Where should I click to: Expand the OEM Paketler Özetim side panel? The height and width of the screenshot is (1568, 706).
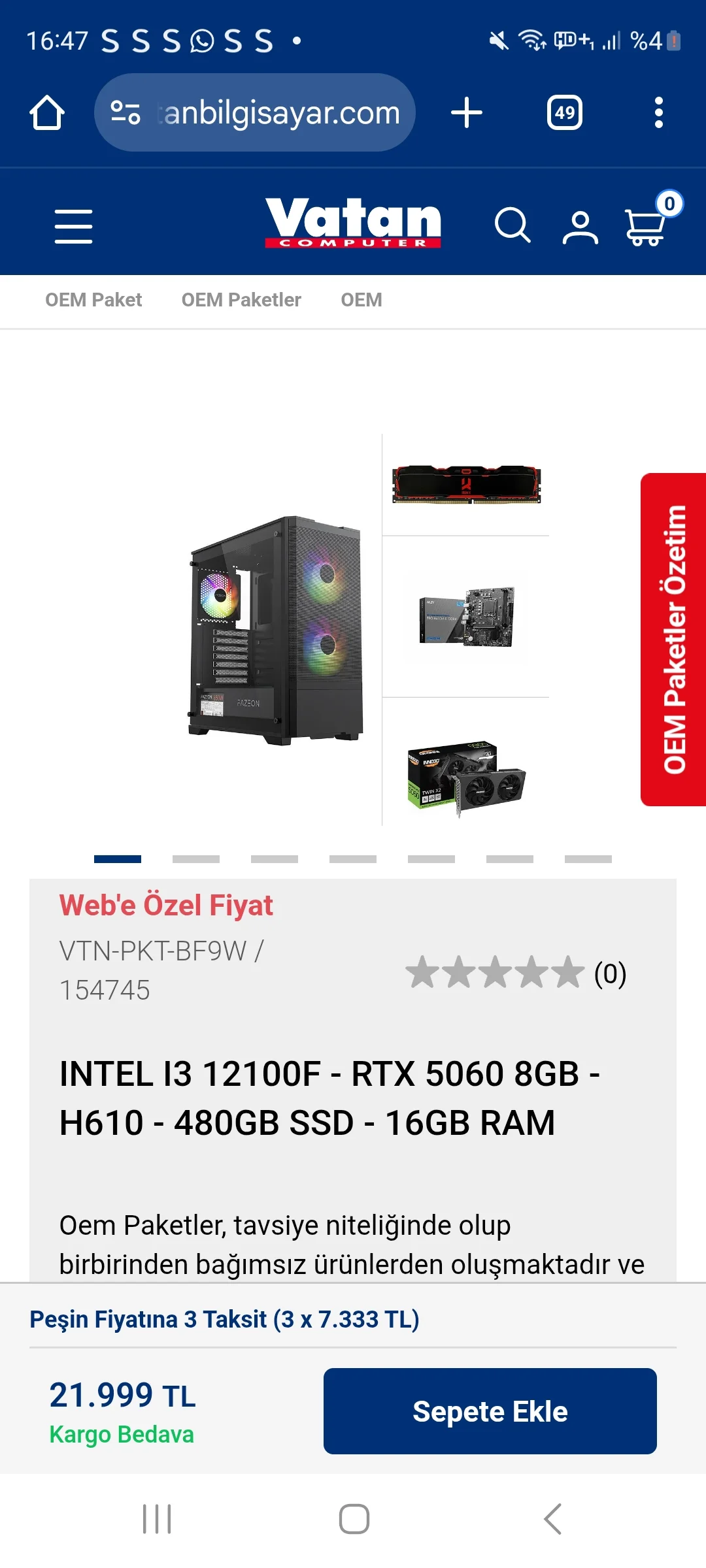674,639
